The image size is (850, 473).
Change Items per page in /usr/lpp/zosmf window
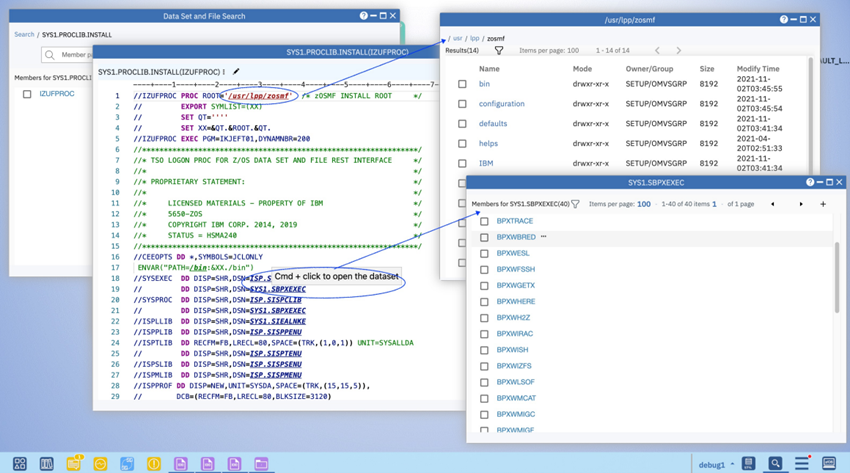tap(549, 50)
